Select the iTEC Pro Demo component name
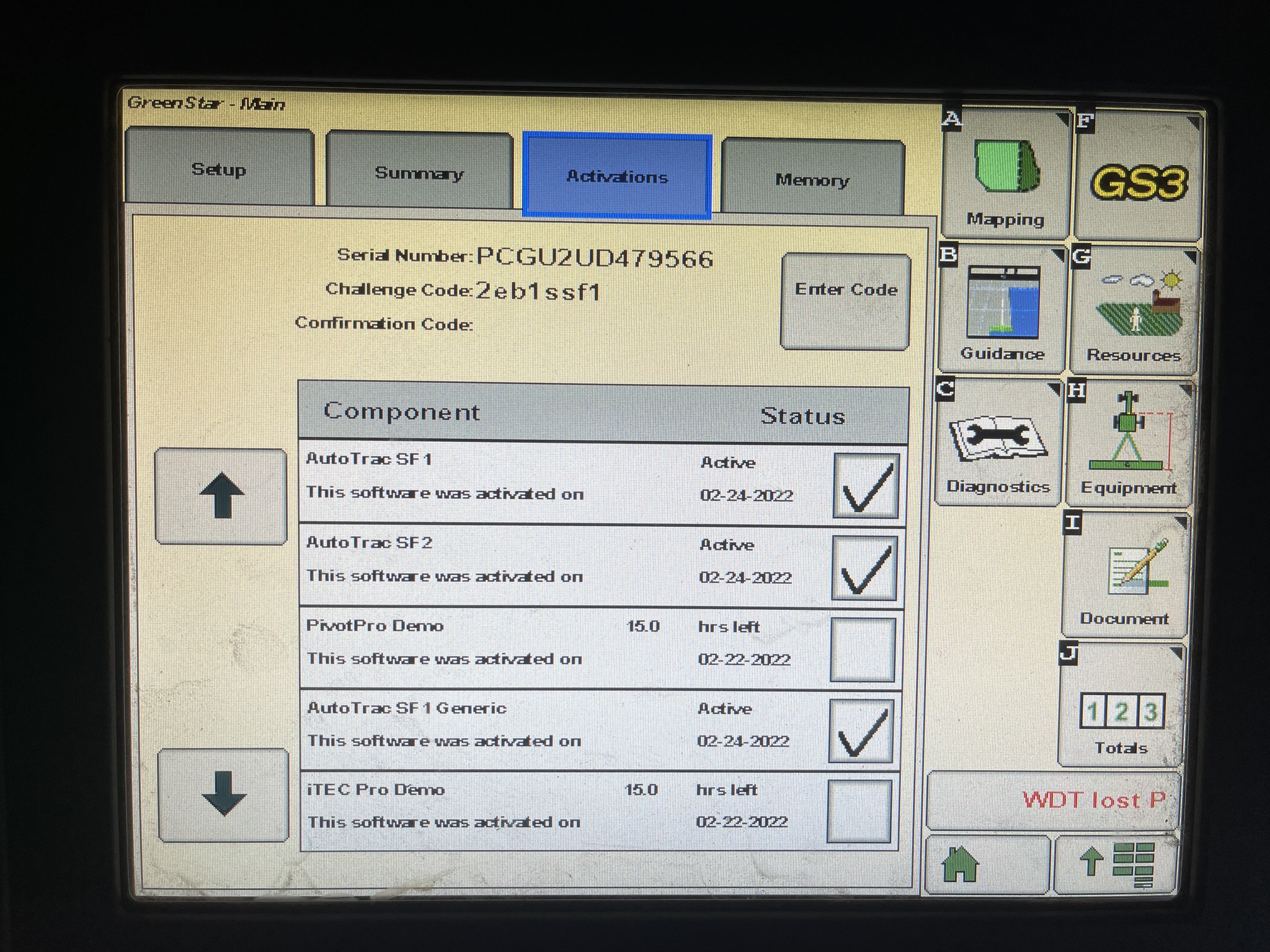Screen dimensions: 1270x952 376,790
